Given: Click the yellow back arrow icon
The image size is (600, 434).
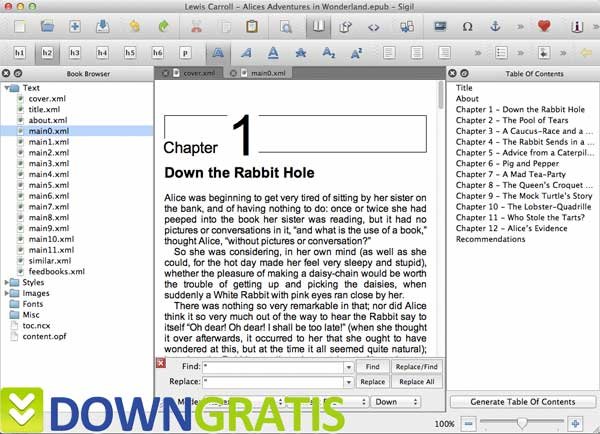Looking at the screenshot, I should pyautogui.click(x=586, y=53).
